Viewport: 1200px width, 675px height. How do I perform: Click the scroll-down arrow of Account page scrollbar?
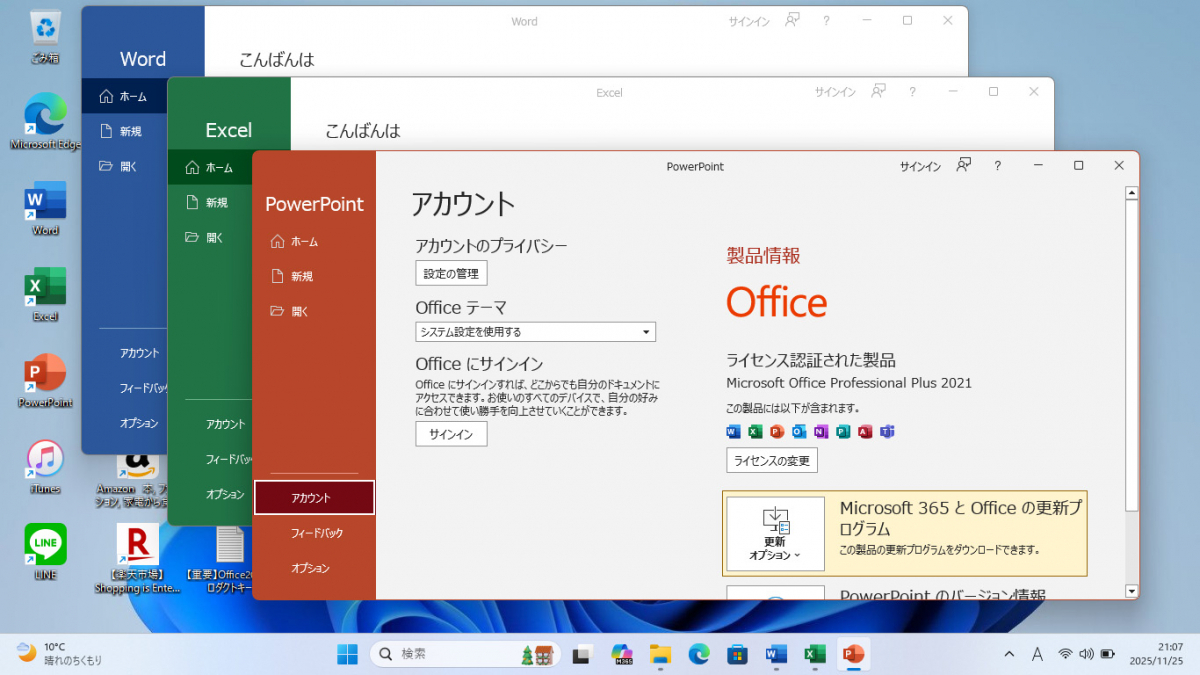(x=1131, y=591)
